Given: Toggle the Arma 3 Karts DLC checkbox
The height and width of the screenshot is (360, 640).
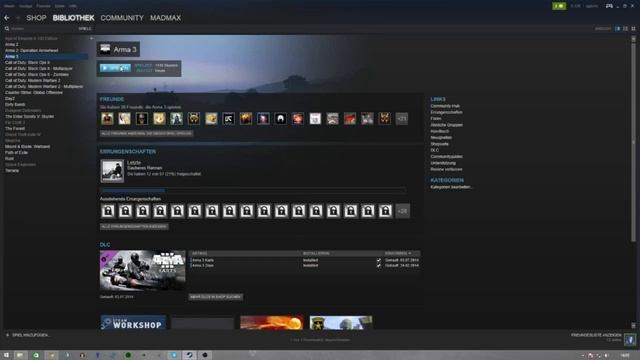Looking at the screenshot, I should 379,260.
